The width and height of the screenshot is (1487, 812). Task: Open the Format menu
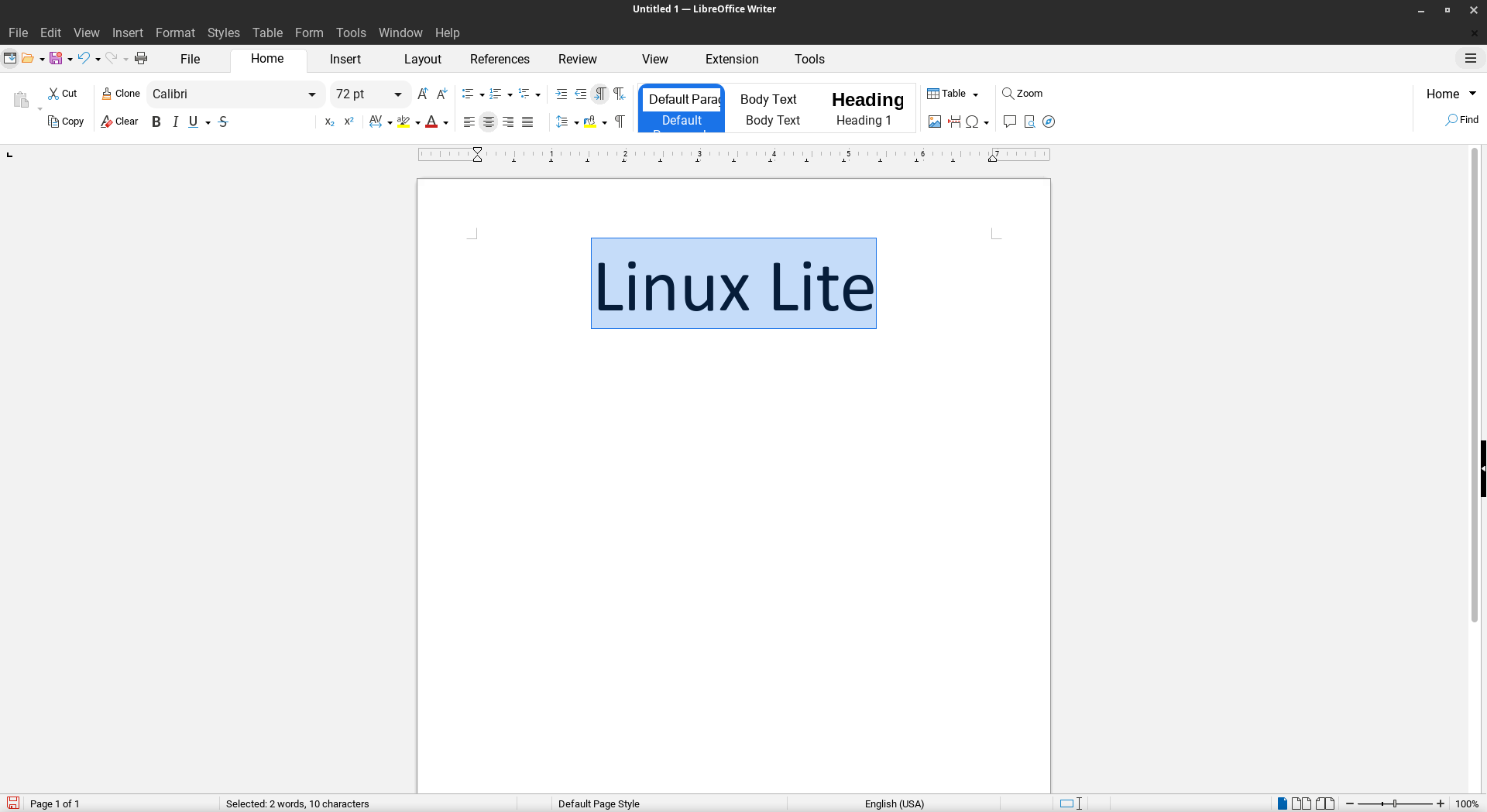pos(175,33)
